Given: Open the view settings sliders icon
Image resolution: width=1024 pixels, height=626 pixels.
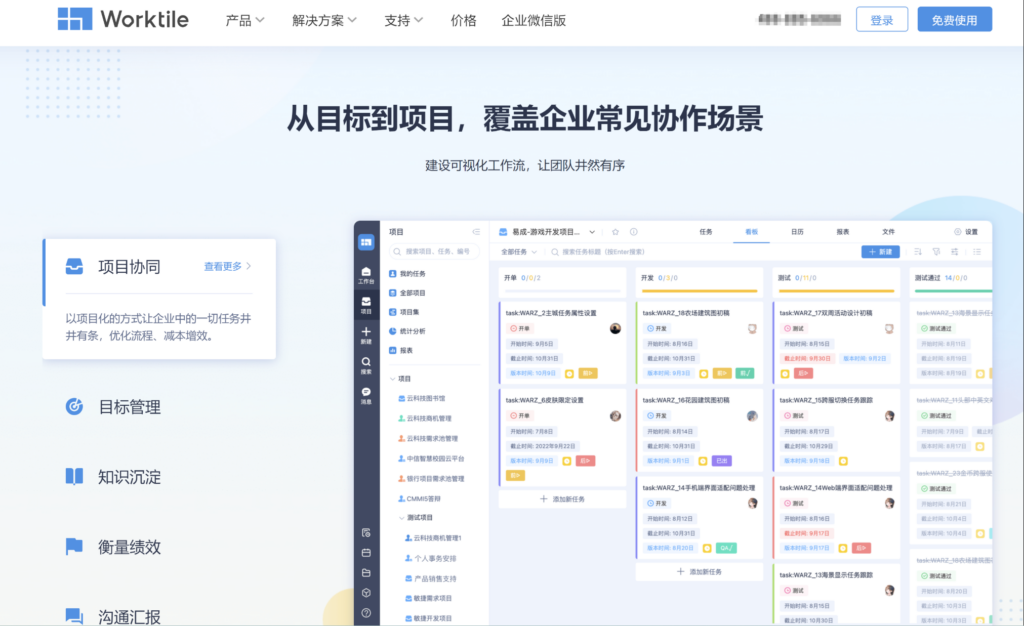Looking at the screenshot, I should (955, 252).
